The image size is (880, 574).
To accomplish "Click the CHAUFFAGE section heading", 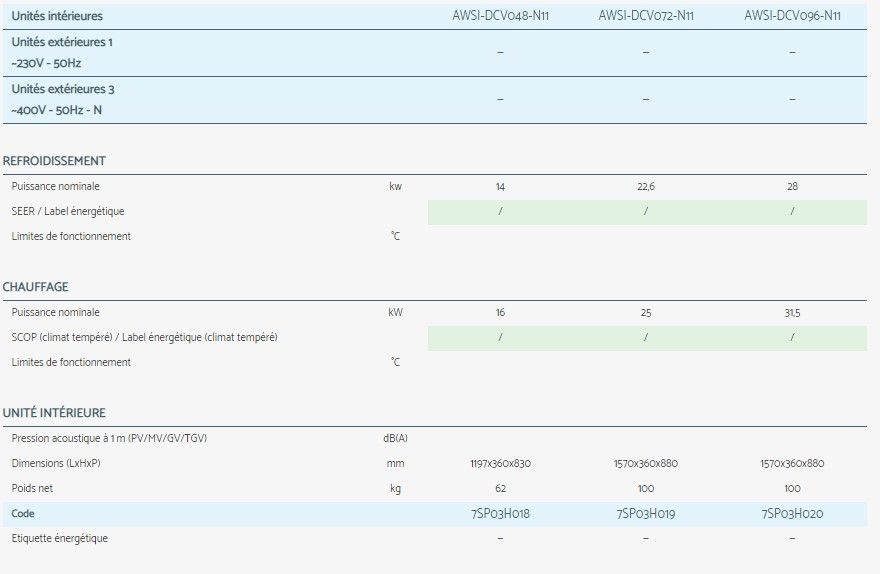I will click(x=35, y=287).
